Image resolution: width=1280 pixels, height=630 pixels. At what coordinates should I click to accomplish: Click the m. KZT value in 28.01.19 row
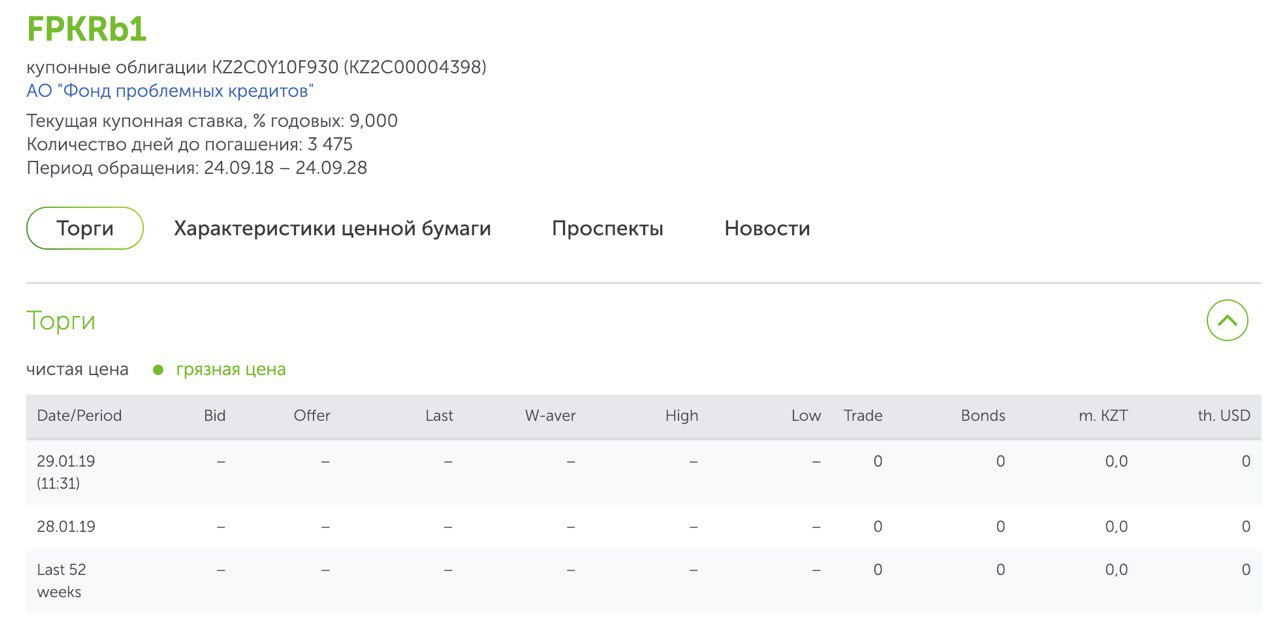pyautogui.click(x=1115, y=526)
